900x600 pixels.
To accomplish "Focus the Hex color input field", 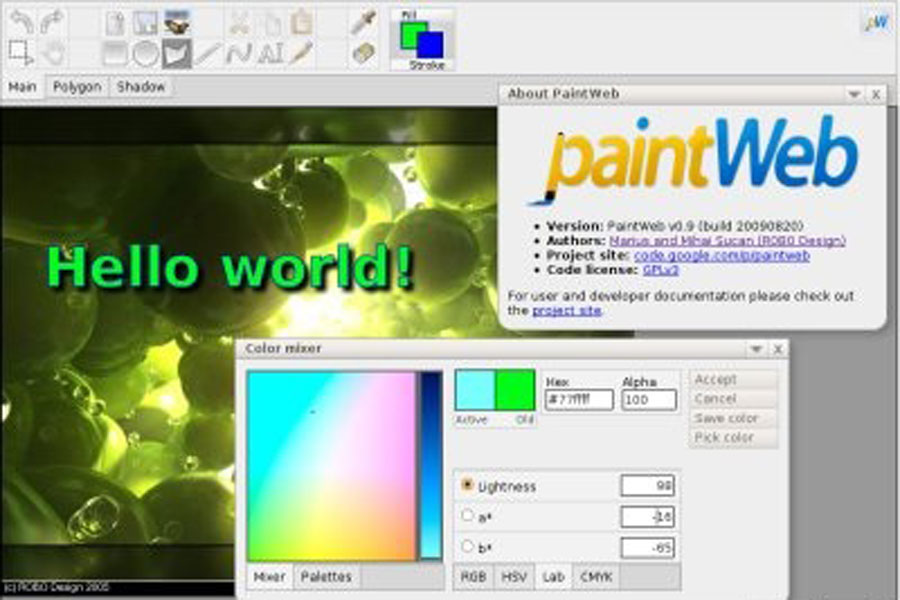I will [579, 400].
